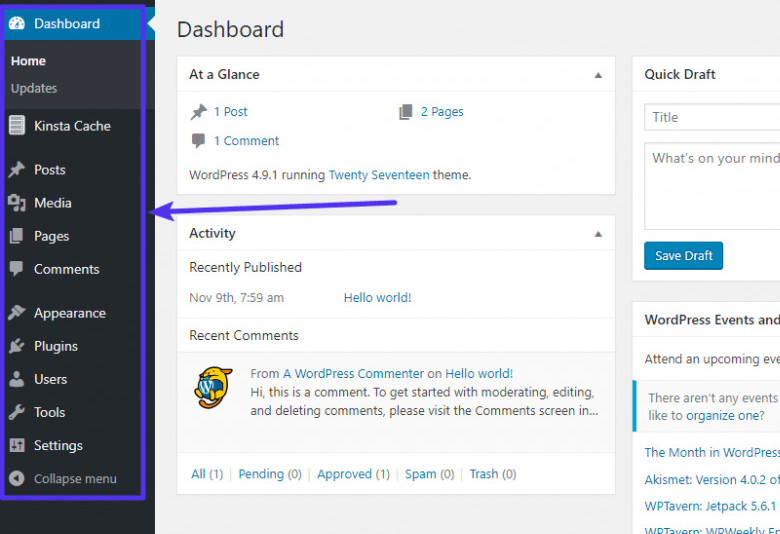Follow the Twenty Seventeen theme link
The width and height of the screenshot is (780, 534).
[x=379, y=175]
